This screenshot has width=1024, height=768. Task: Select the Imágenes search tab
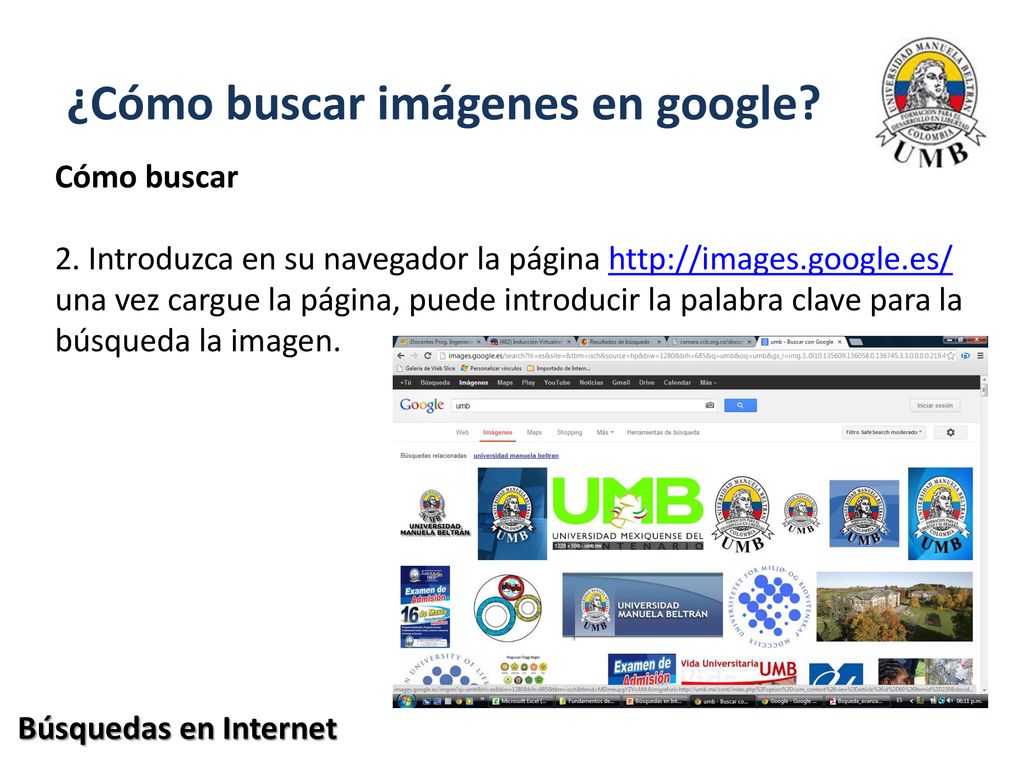coord(498,432)
